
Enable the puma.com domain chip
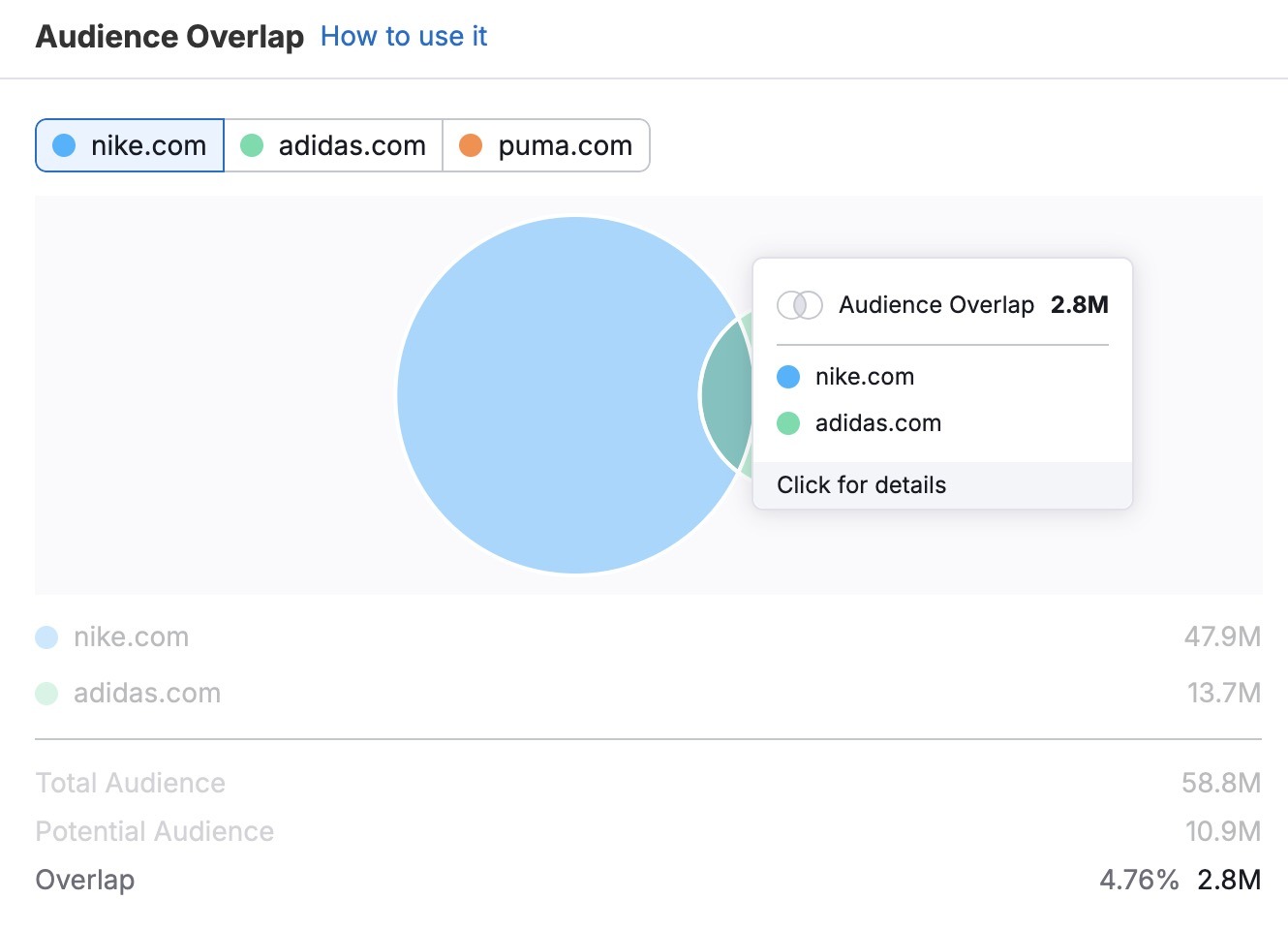(546, 145)
